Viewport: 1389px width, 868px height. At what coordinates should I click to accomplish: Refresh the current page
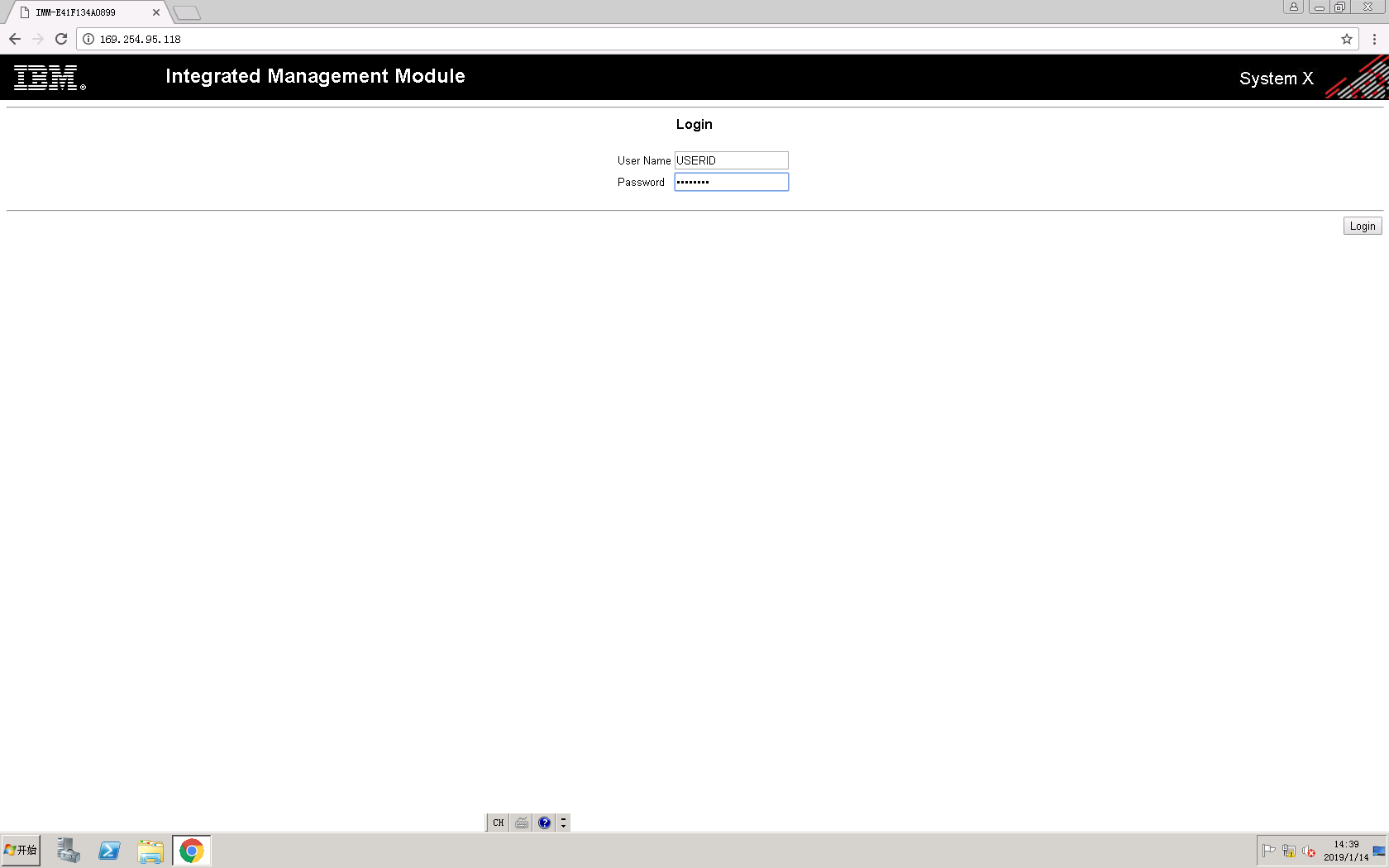60,38
